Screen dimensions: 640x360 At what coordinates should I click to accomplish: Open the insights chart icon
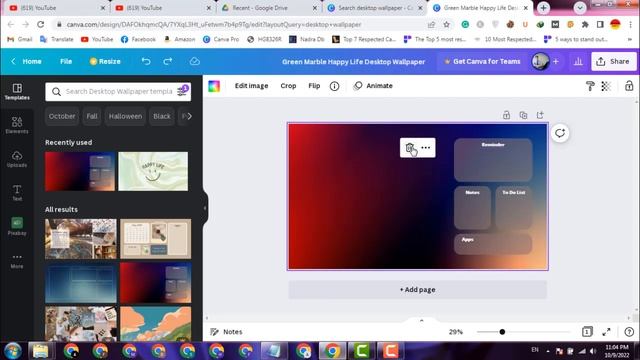(x=578, y=62)
